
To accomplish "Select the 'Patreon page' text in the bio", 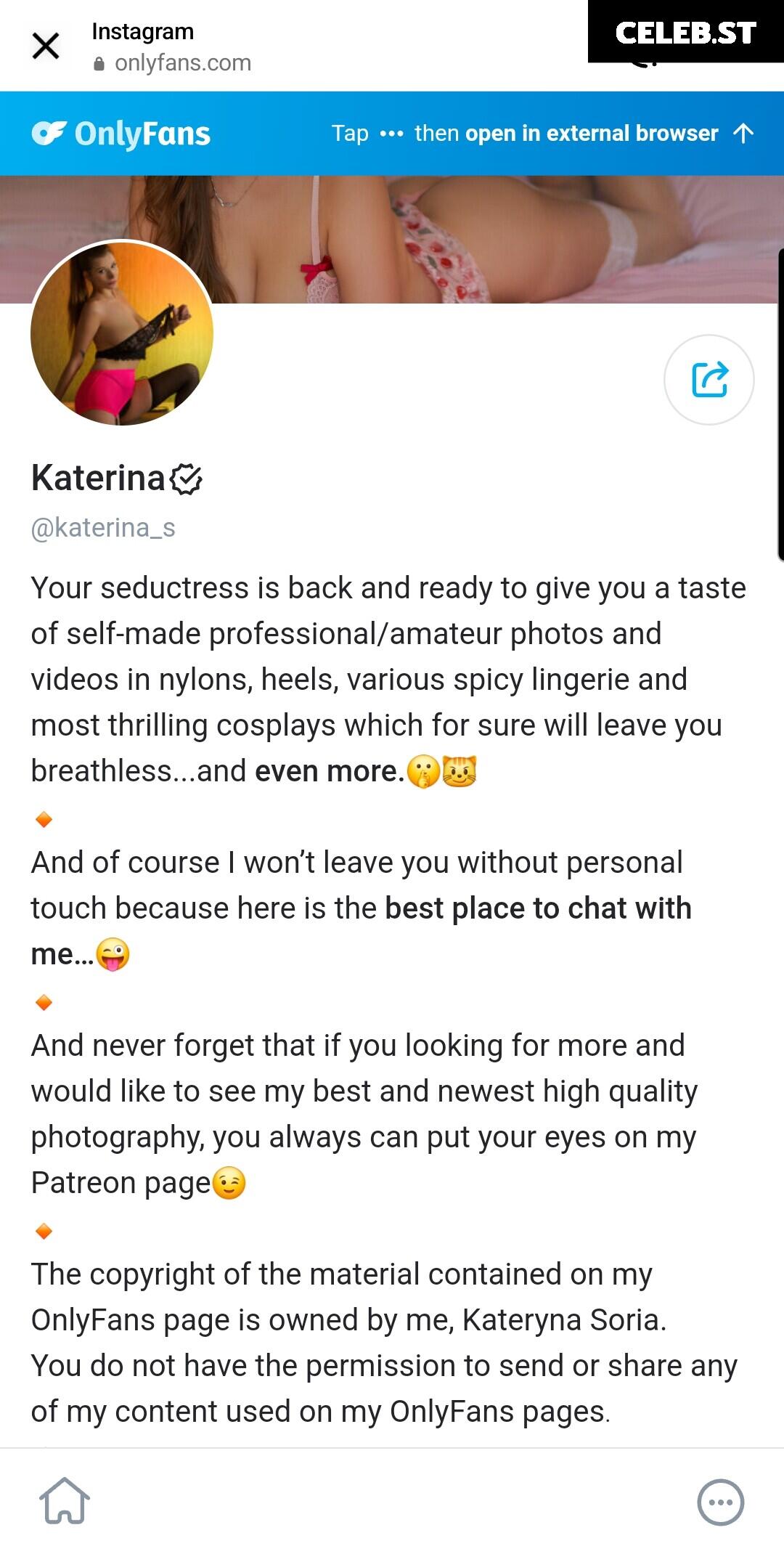I will point(121,1183).
